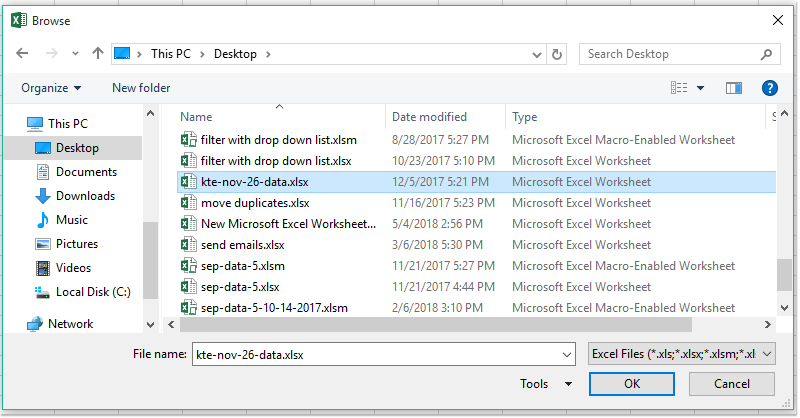Image resolution: width=800 pixels, height=418 pixels.
Task: Refresh the Desktop folder listing
Action: (557, 54)
